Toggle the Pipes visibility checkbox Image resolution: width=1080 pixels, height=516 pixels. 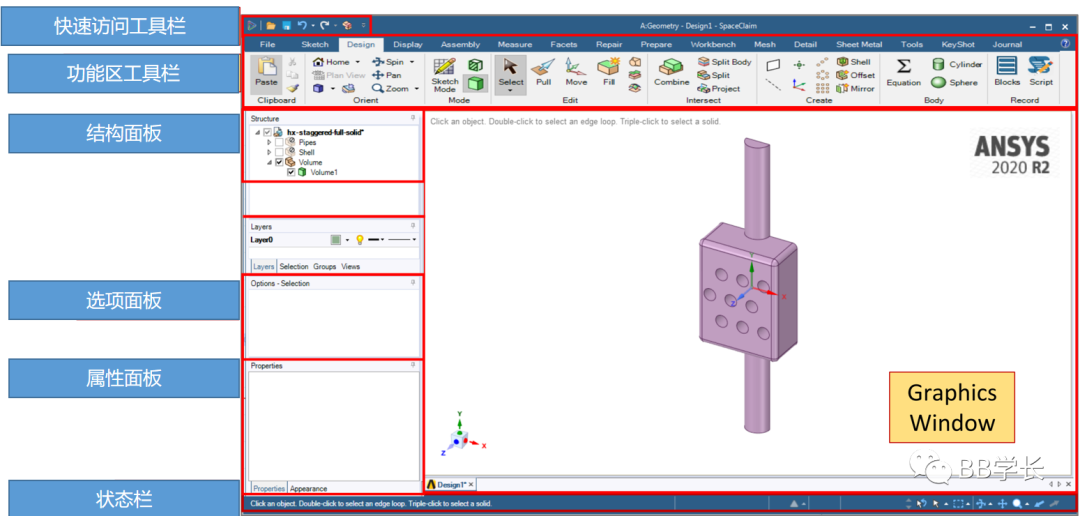278,142
